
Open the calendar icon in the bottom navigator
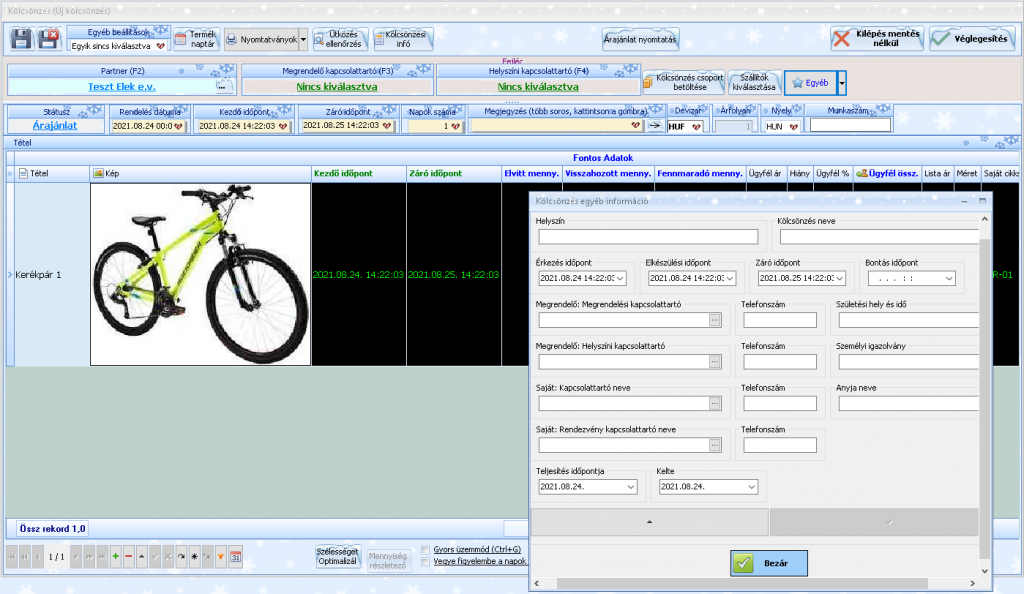click(236, 557)
